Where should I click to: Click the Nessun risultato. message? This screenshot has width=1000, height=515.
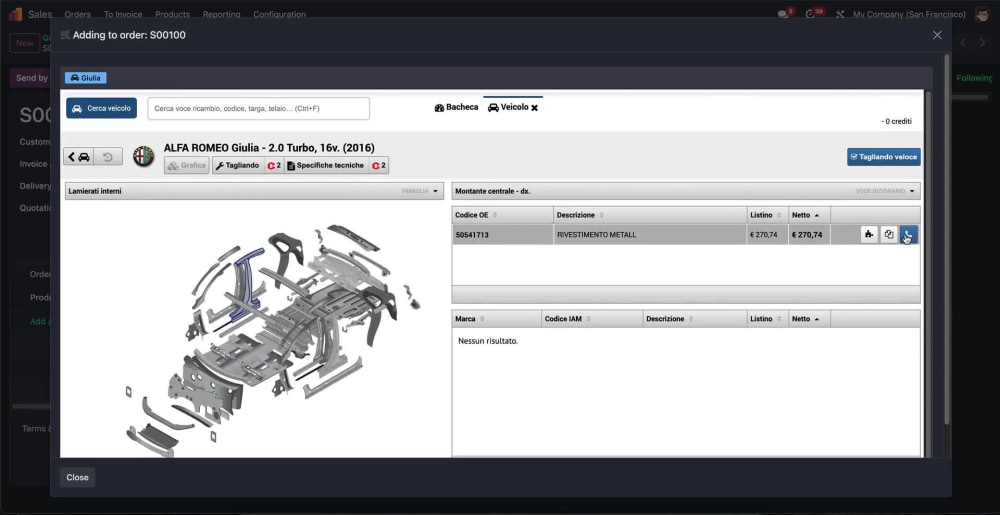488,341
